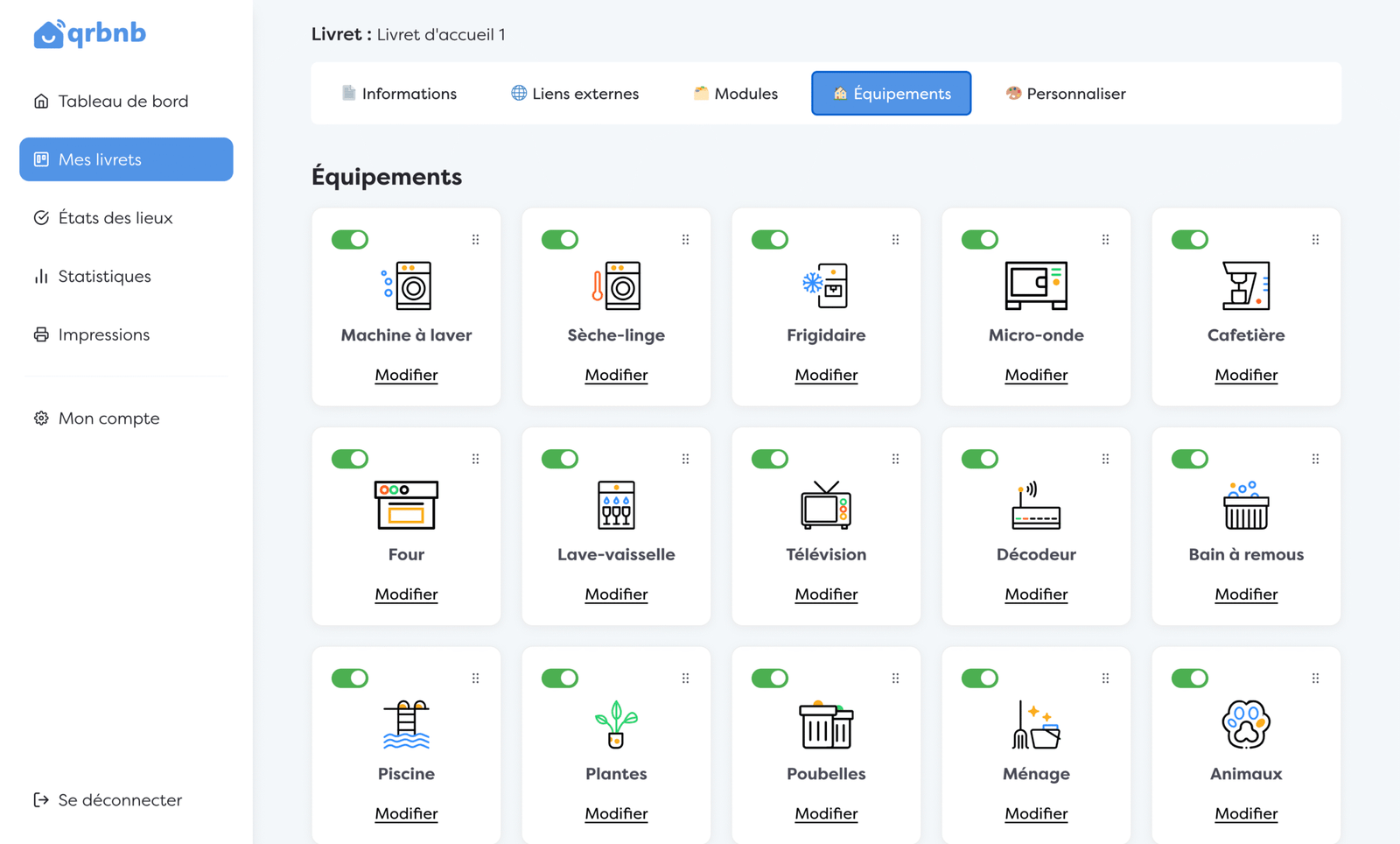
Task: Click the Cafetière coffee maker icon
Action: point(1246,285)
